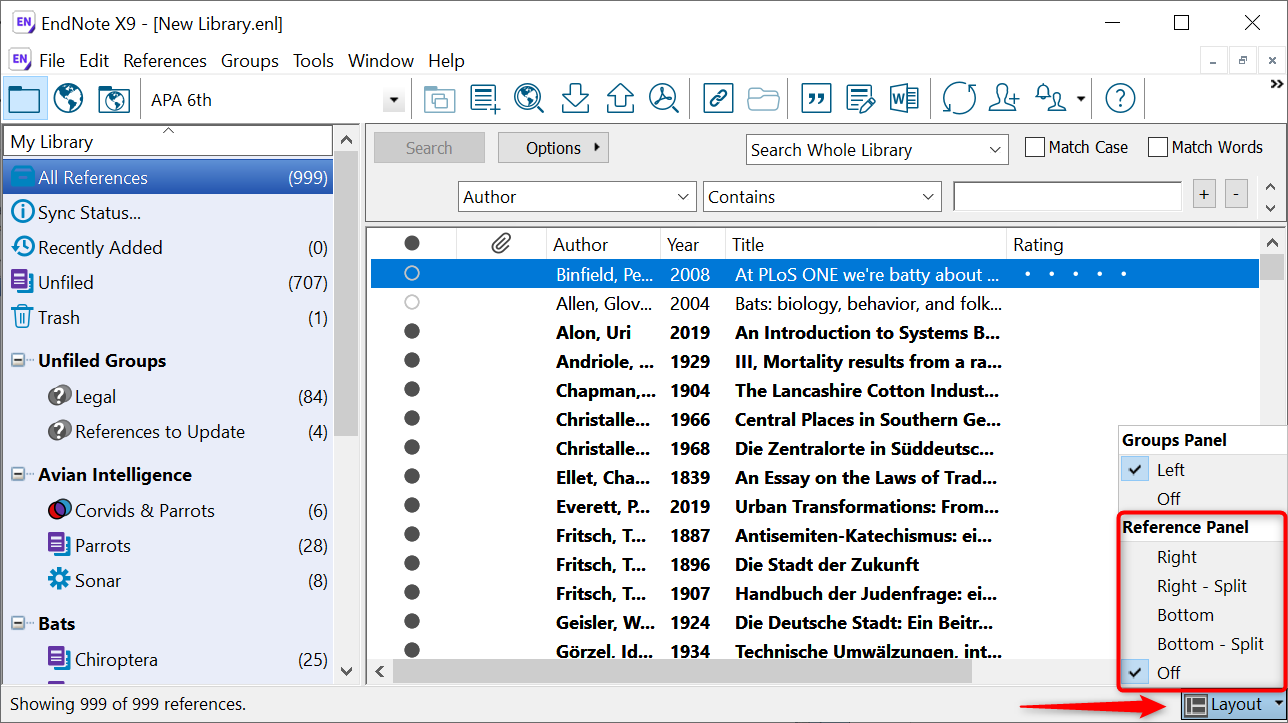The height and width of the screenshot is (723, 1288).
Task: Click the Layout button
Action: click(1232, 704)
